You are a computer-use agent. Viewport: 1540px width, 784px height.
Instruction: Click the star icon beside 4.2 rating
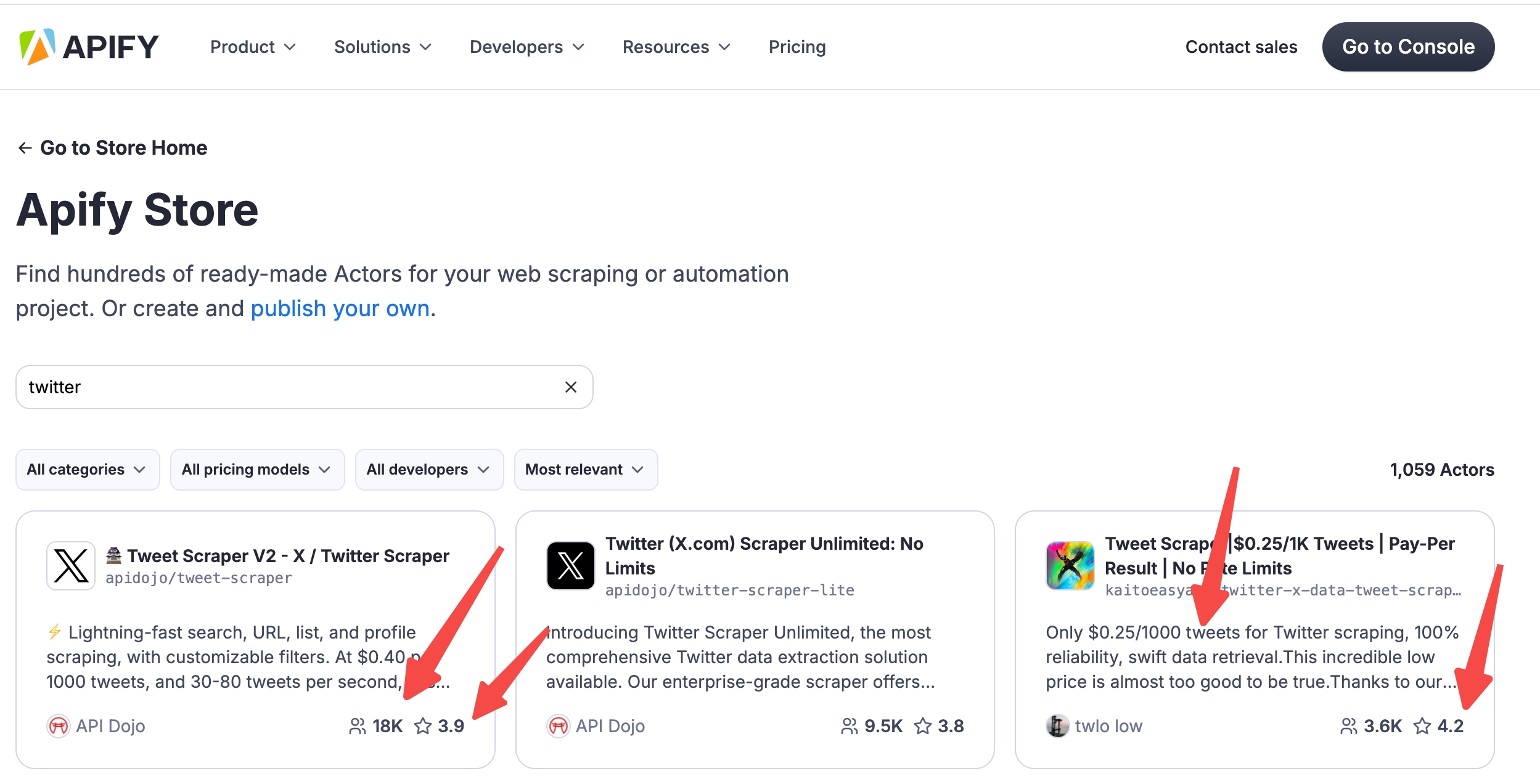click(x=1422, y=726)
